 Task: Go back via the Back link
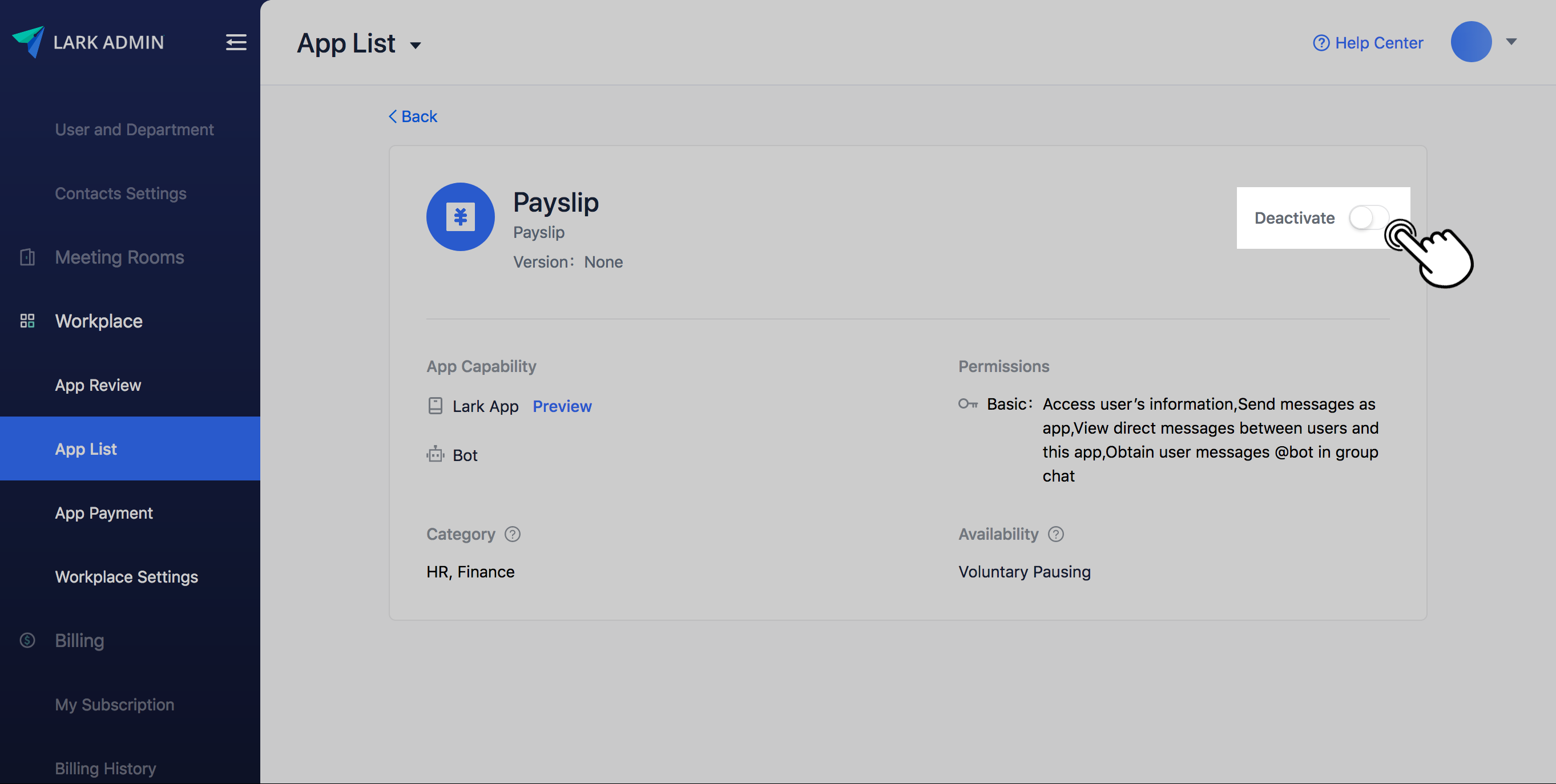tap(413, 116)
